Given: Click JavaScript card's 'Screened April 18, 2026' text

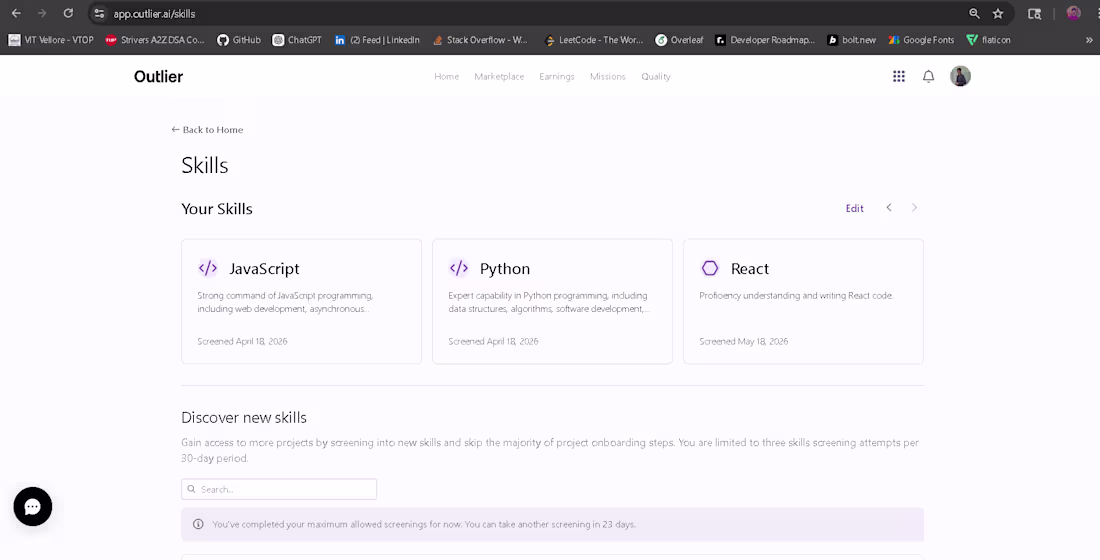Looking at the screenshot, I should 242,342.
